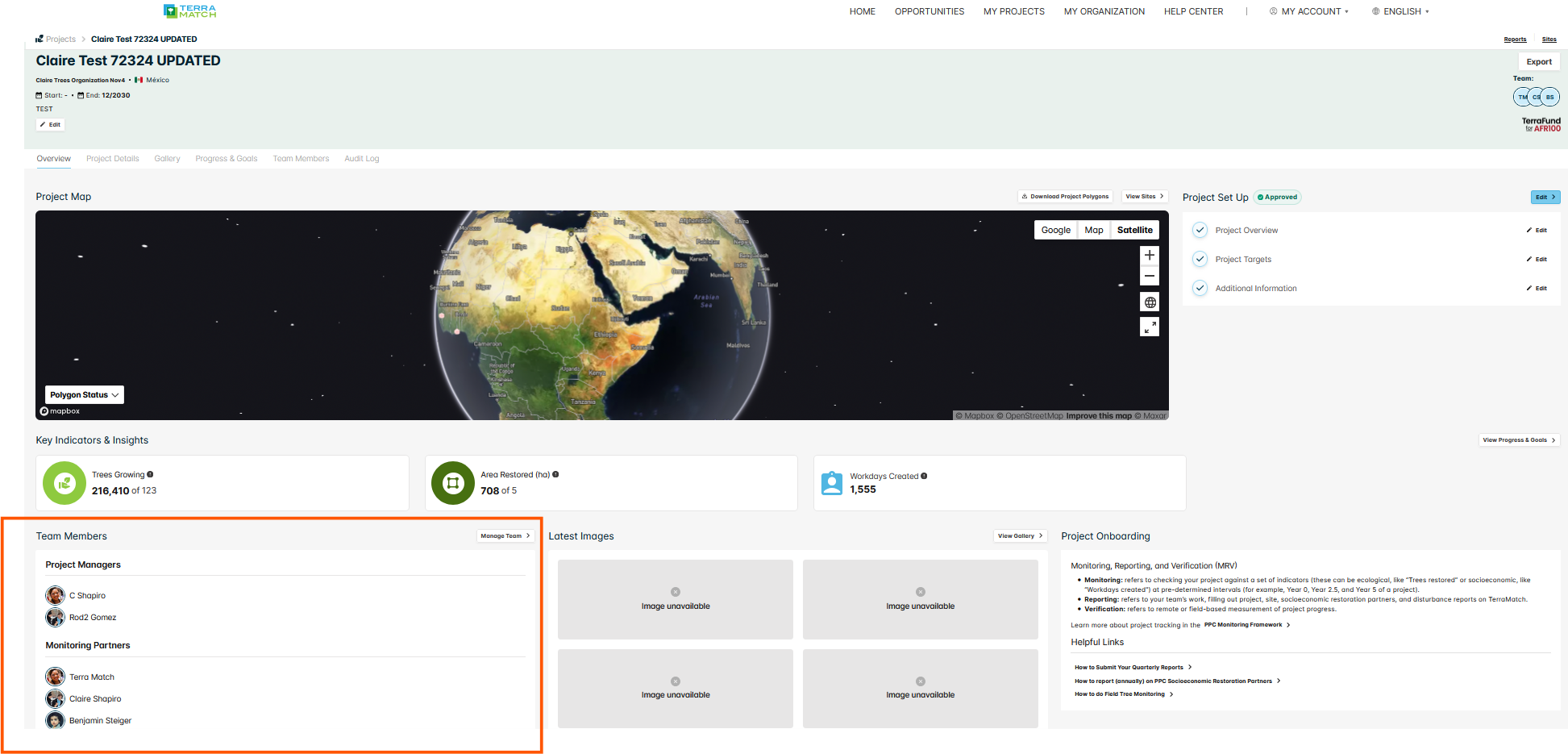The height and width of the screenshot is (754, 1568).
Task: Click Benjamin Steiger's avatar
Action: 55,720
